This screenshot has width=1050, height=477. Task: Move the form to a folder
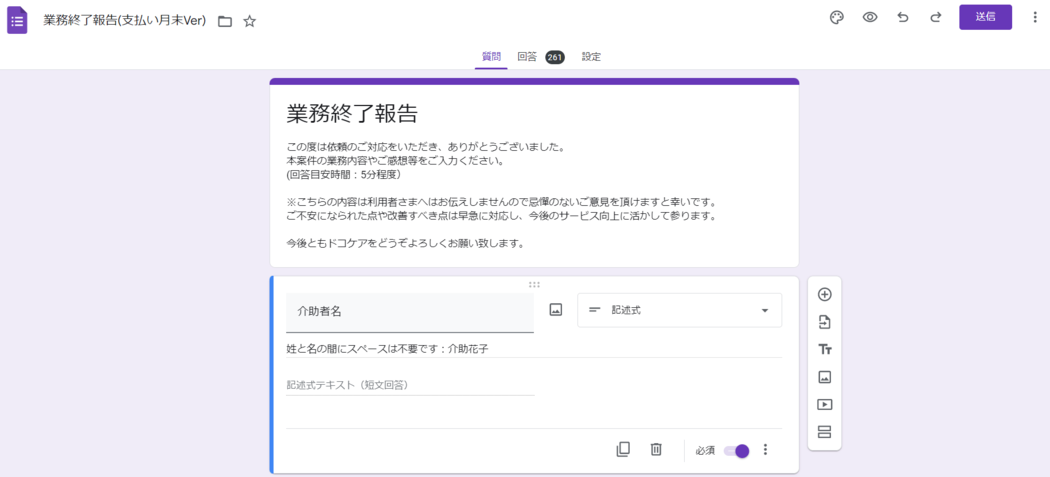(x=225, y=21)
